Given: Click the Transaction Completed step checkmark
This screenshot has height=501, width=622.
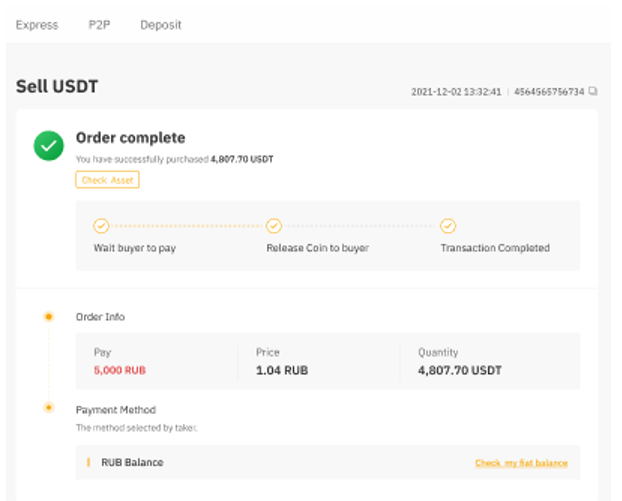Looking at the screenshot, I should coord(448,226).
